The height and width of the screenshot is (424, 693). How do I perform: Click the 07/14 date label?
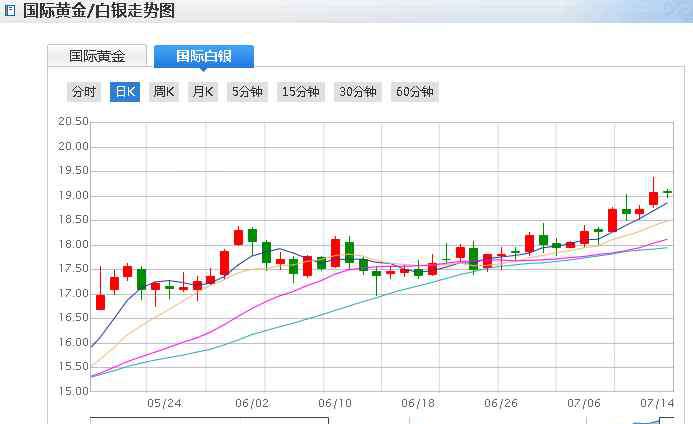(657, 403)
